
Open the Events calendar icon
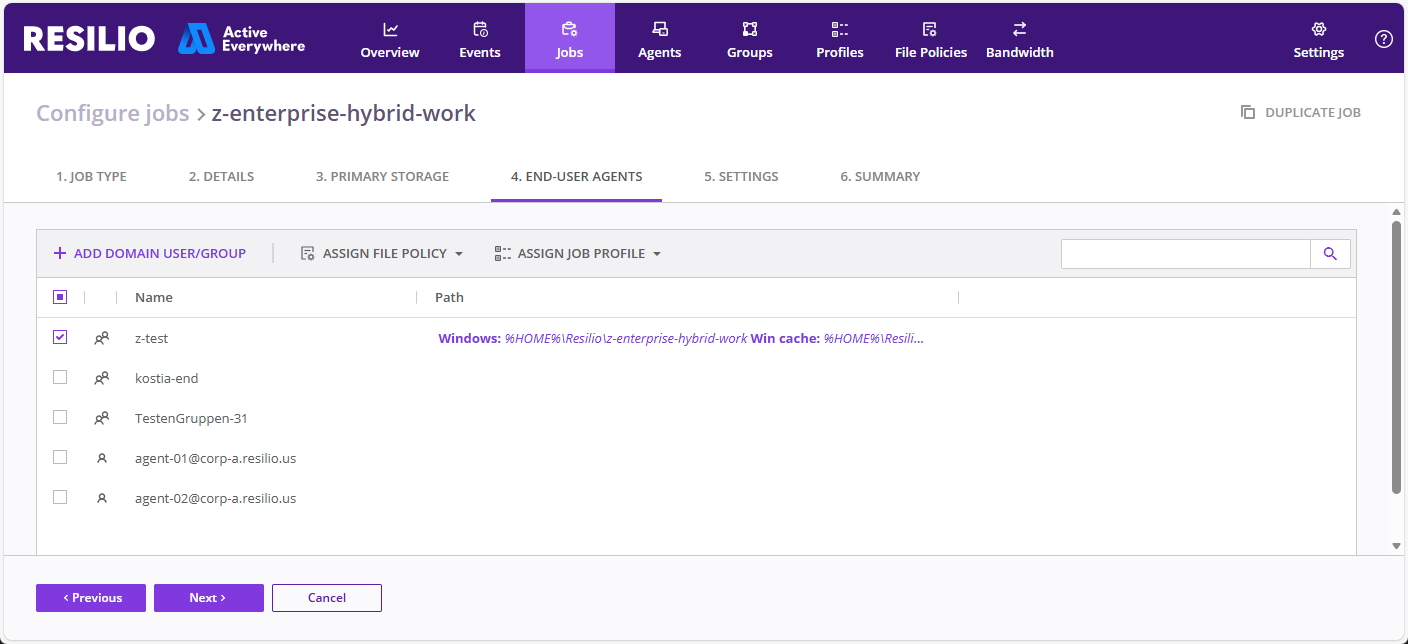click(x=480, y=29)
